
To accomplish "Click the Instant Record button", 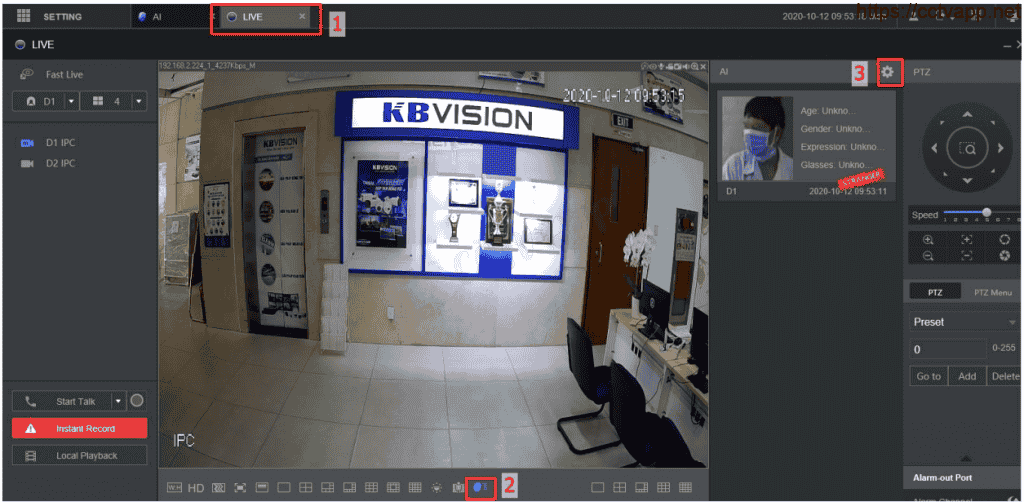I will [79, 428].
